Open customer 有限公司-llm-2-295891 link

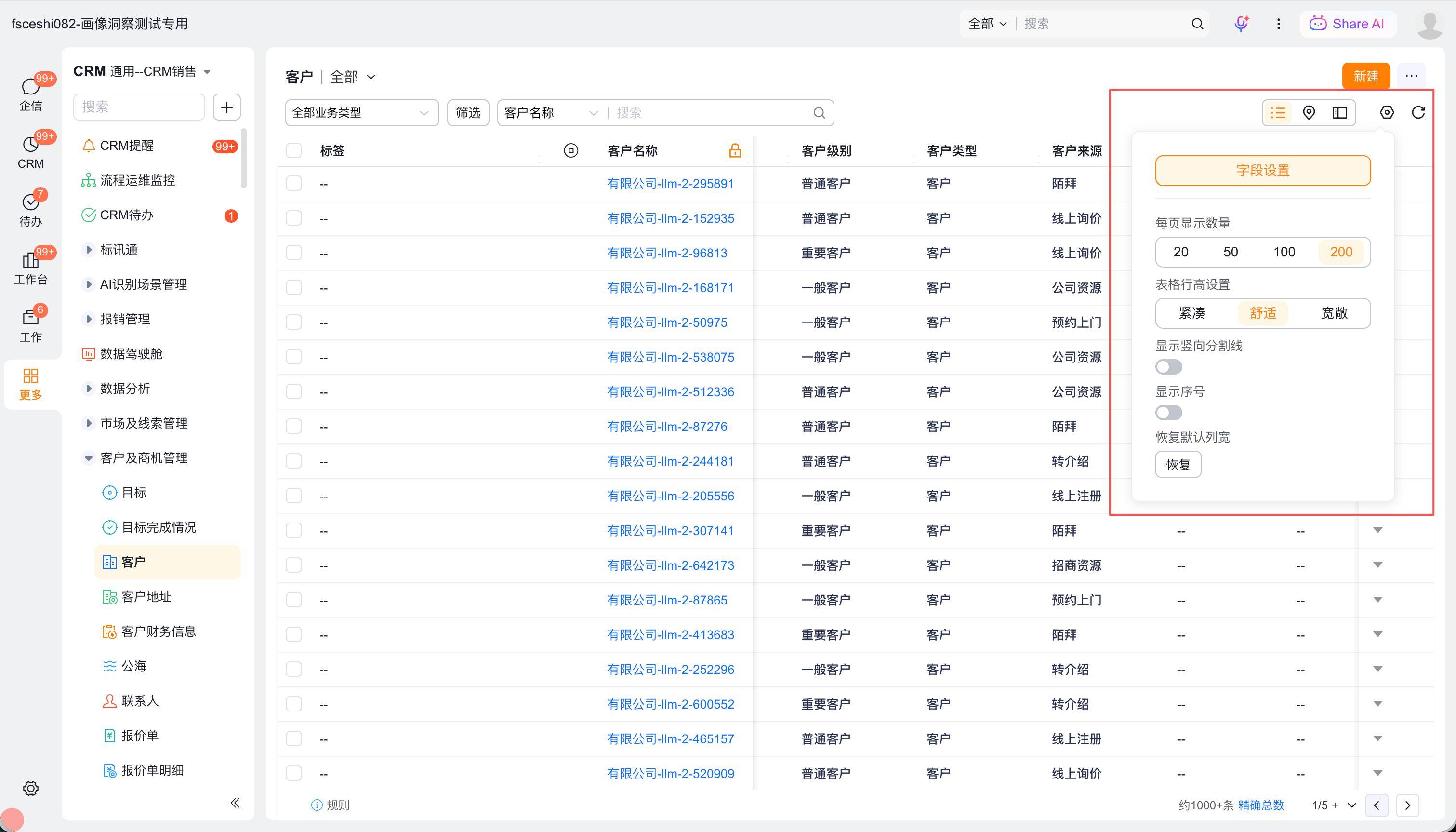pos(670,184)
